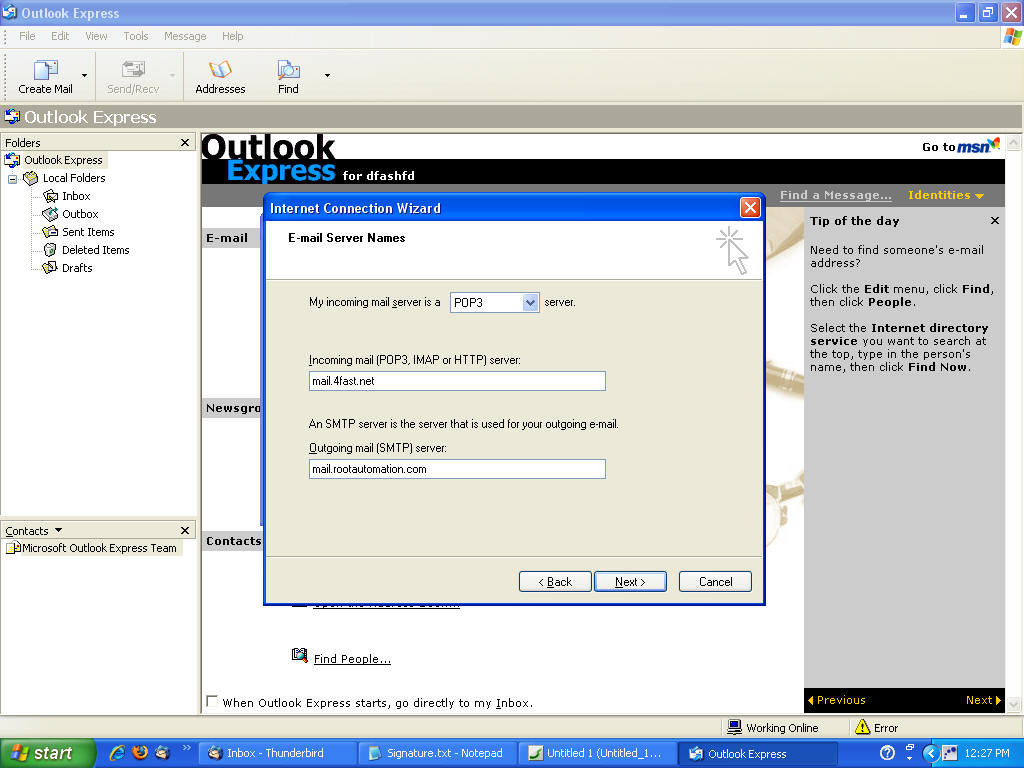This screenshot has height=768, width=1024.
Task: Open the Tools menu
Action: (136, 36)
